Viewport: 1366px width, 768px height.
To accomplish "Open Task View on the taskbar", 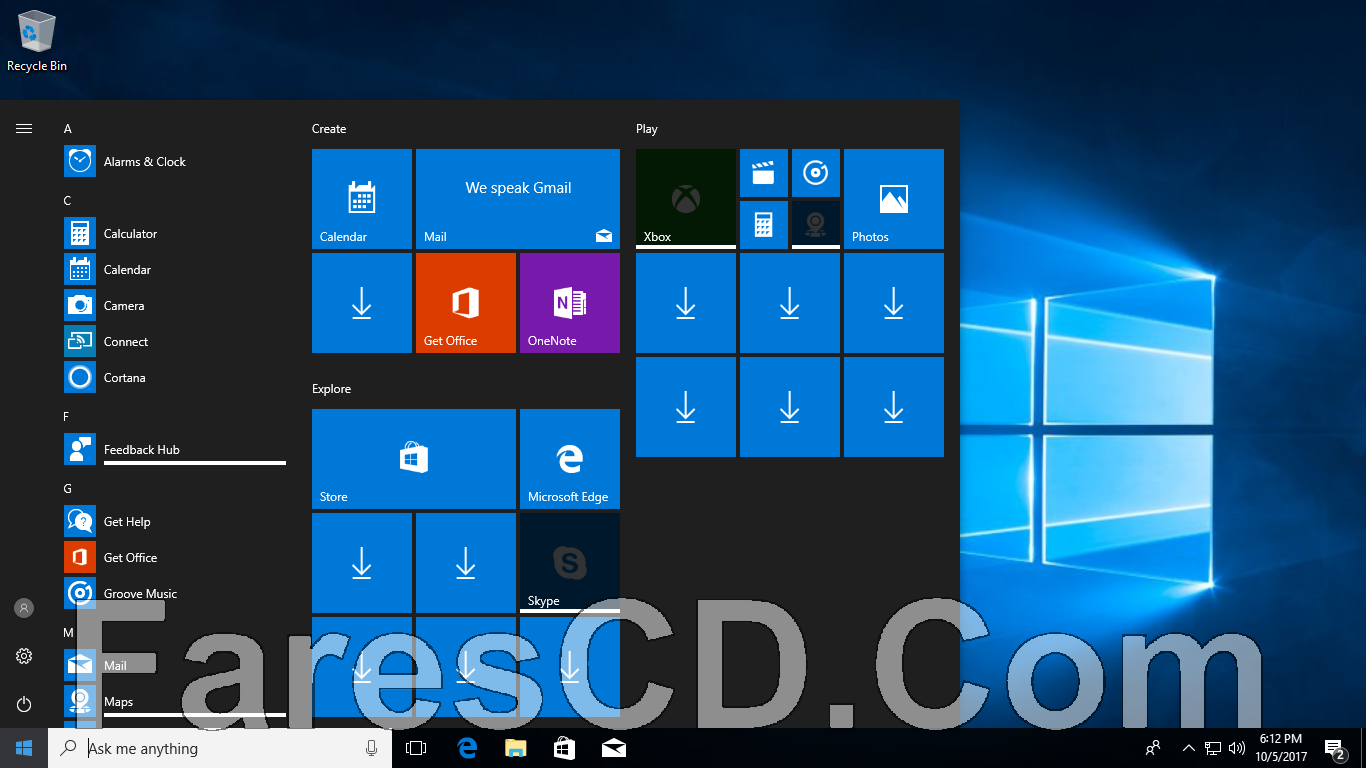I will pyautogui.click(x=416, y=748).
